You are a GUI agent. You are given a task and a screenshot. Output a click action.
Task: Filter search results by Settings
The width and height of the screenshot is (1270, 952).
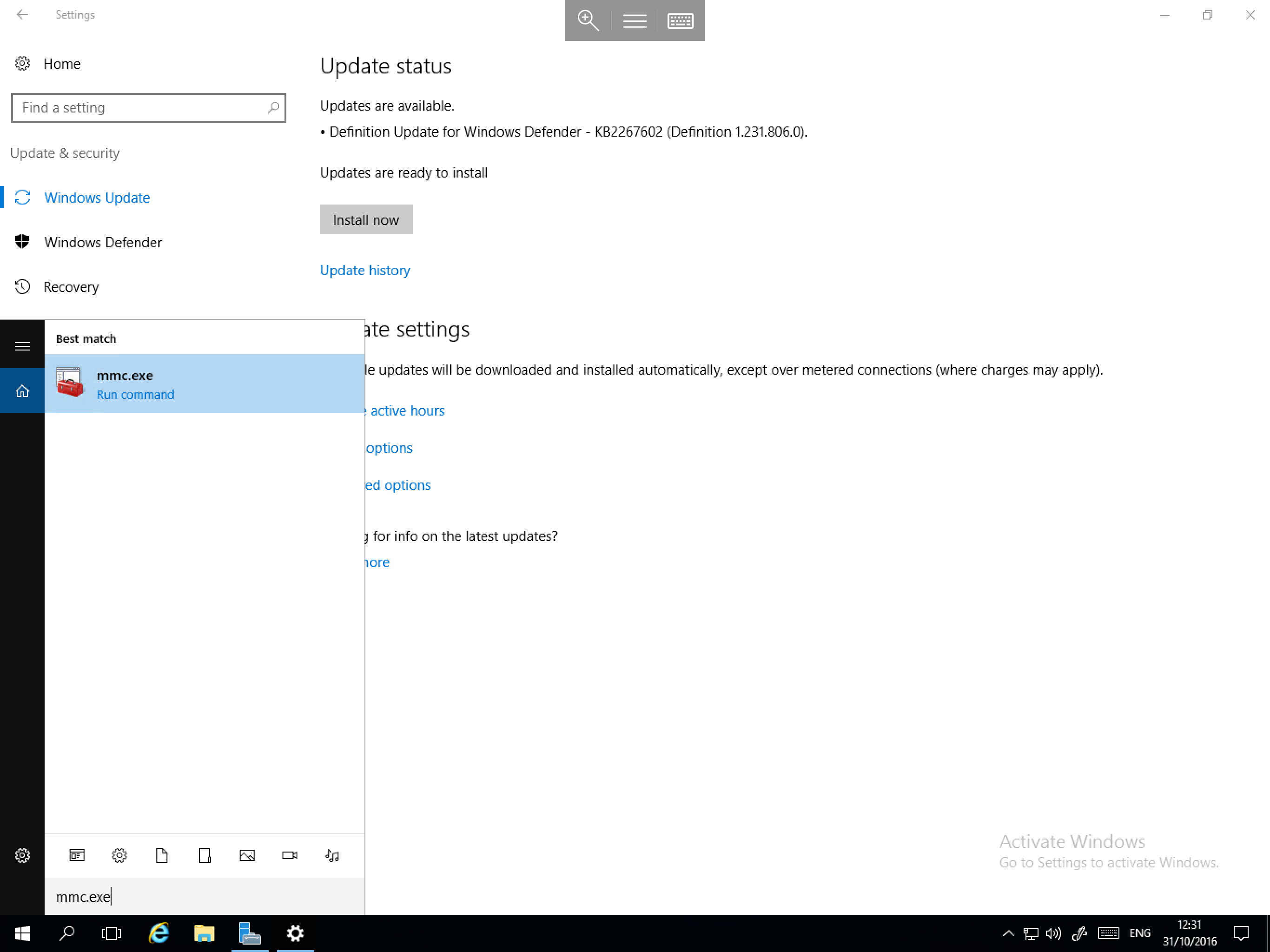(119, 855)
